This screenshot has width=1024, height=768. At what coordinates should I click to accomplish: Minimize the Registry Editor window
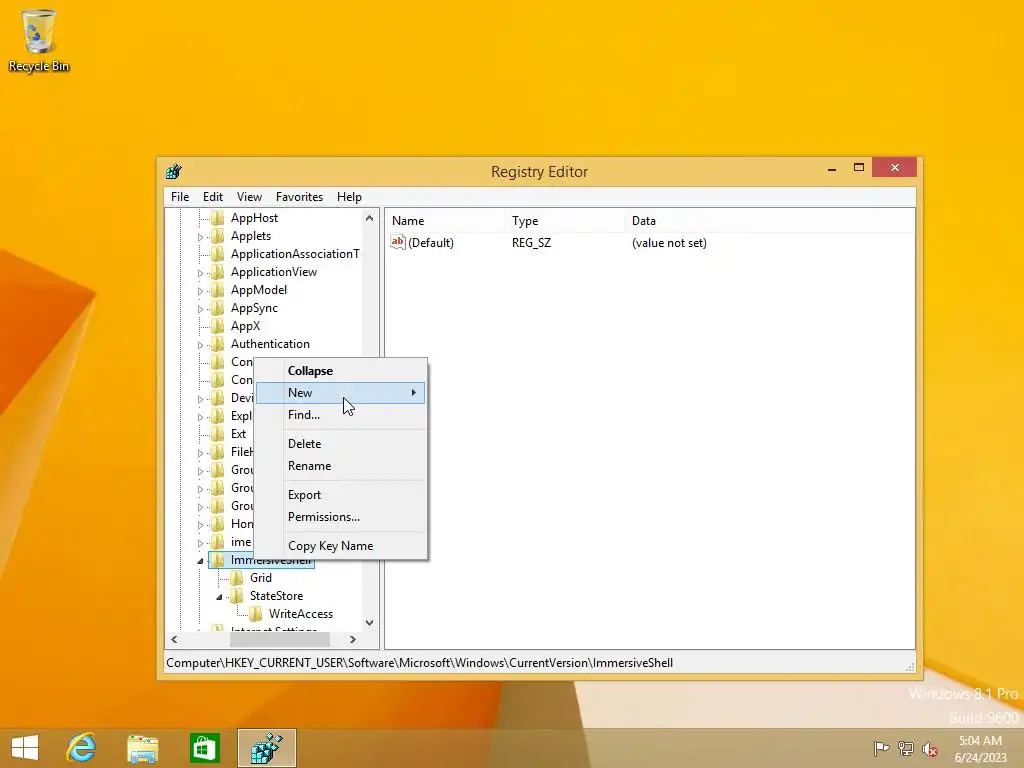[x=832, y=168]
